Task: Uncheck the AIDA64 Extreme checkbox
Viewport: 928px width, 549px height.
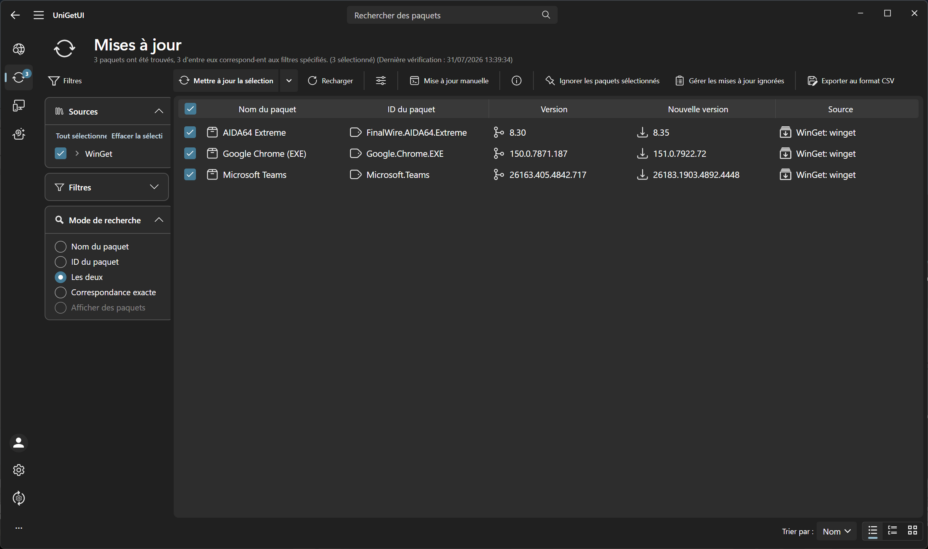Action: 190,133
